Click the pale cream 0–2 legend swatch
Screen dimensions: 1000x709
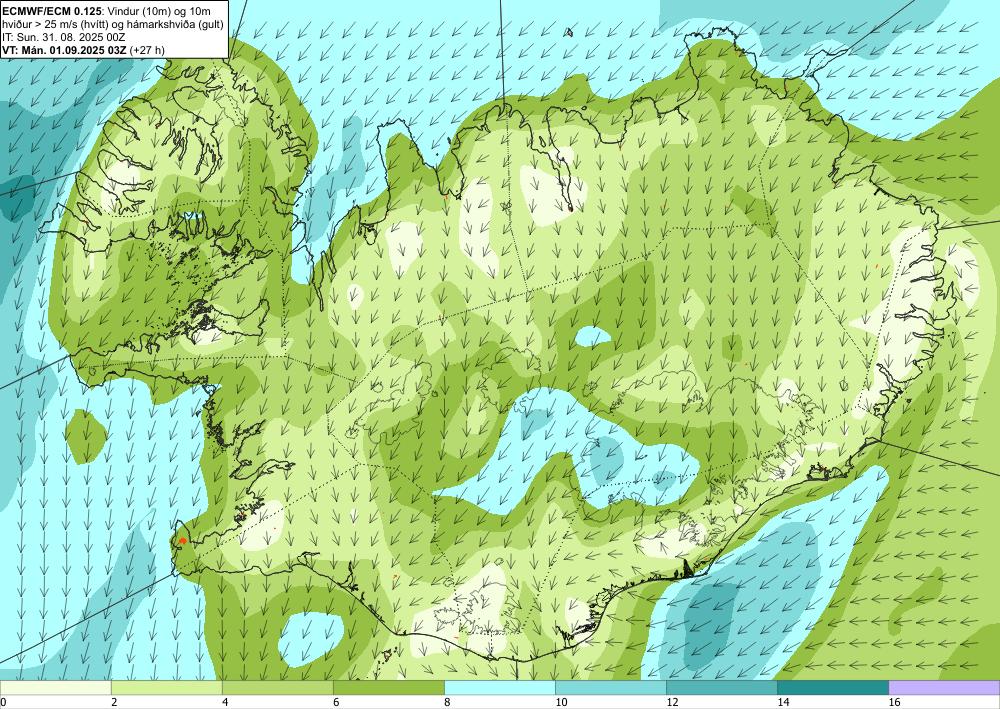point(55,688)
